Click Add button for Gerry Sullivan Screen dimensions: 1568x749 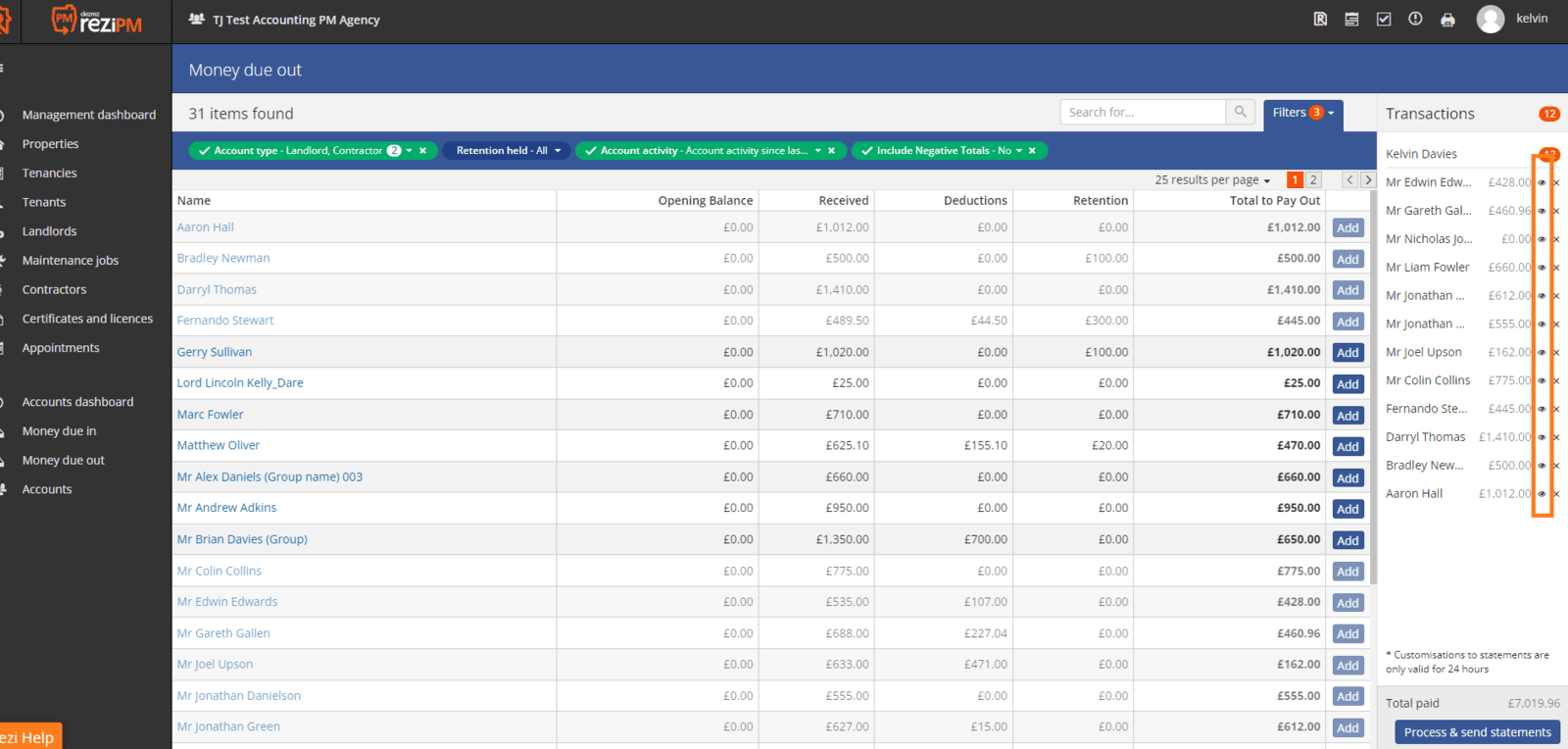(1347, 353)
